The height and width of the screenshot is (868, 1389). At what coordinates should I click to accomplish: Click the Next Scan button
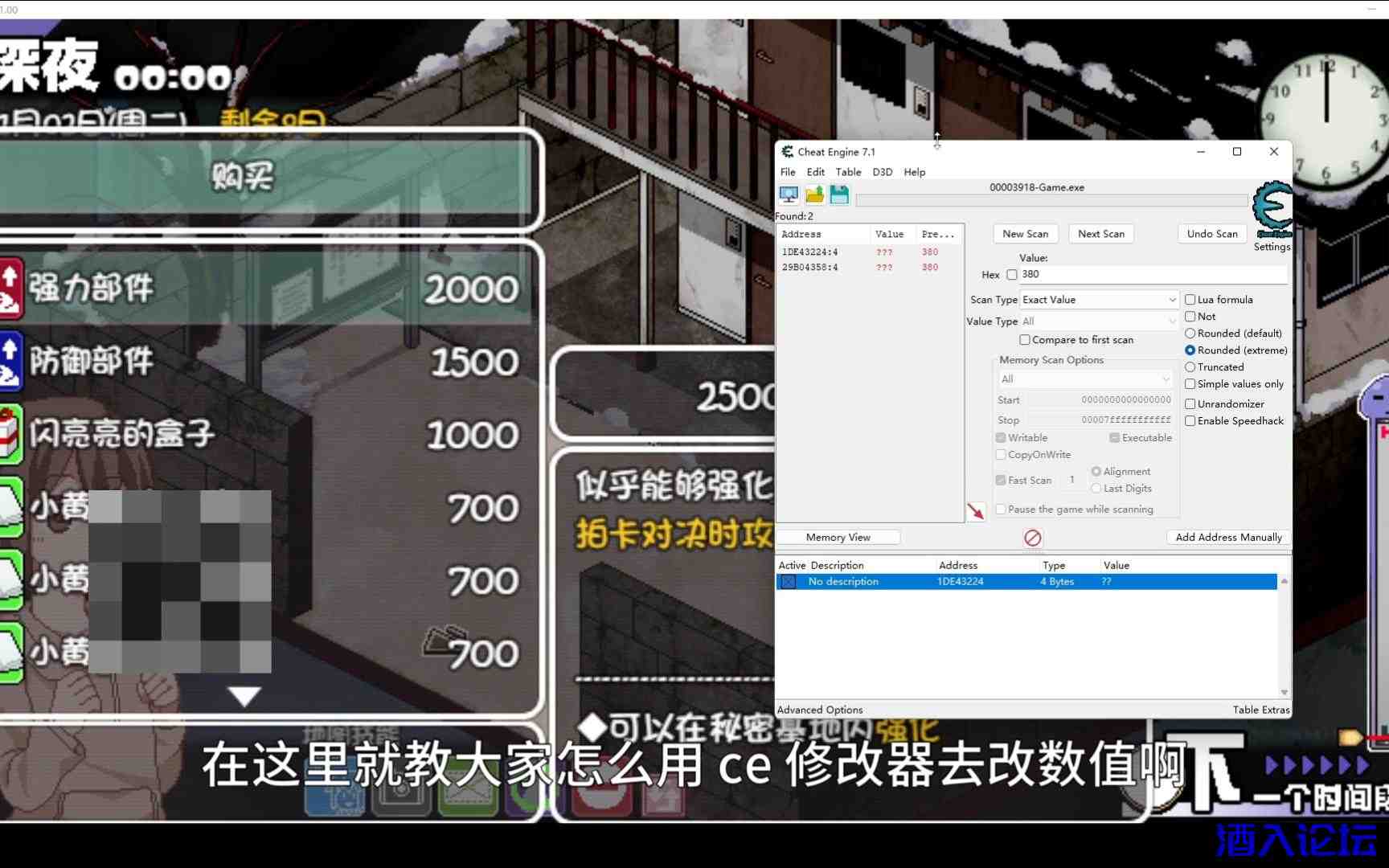coord(1100,234)
